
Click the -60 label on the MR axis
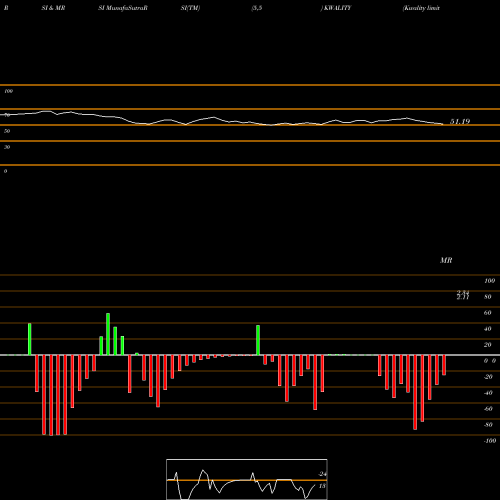(488, 409)
